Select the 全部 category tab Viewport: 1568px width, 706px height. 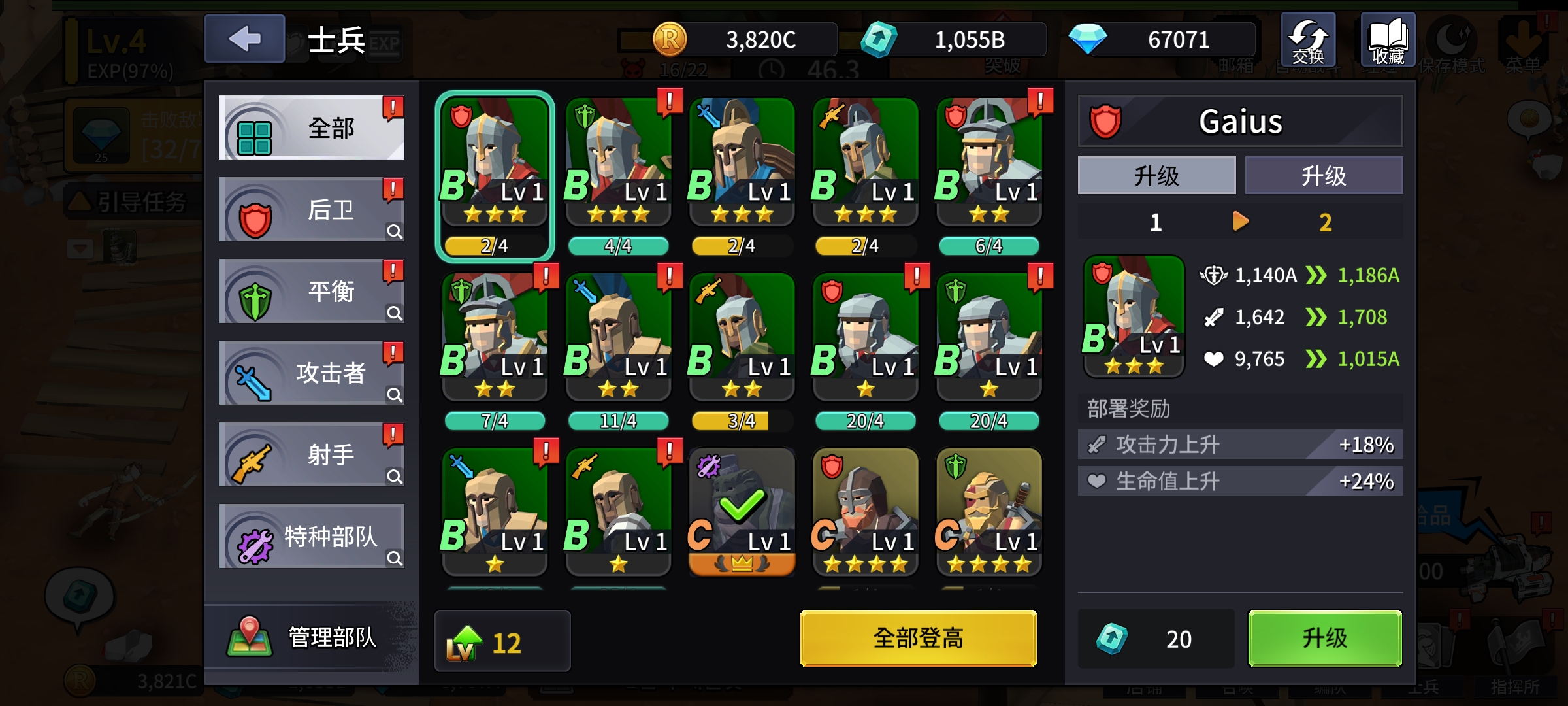coord(312,127)
